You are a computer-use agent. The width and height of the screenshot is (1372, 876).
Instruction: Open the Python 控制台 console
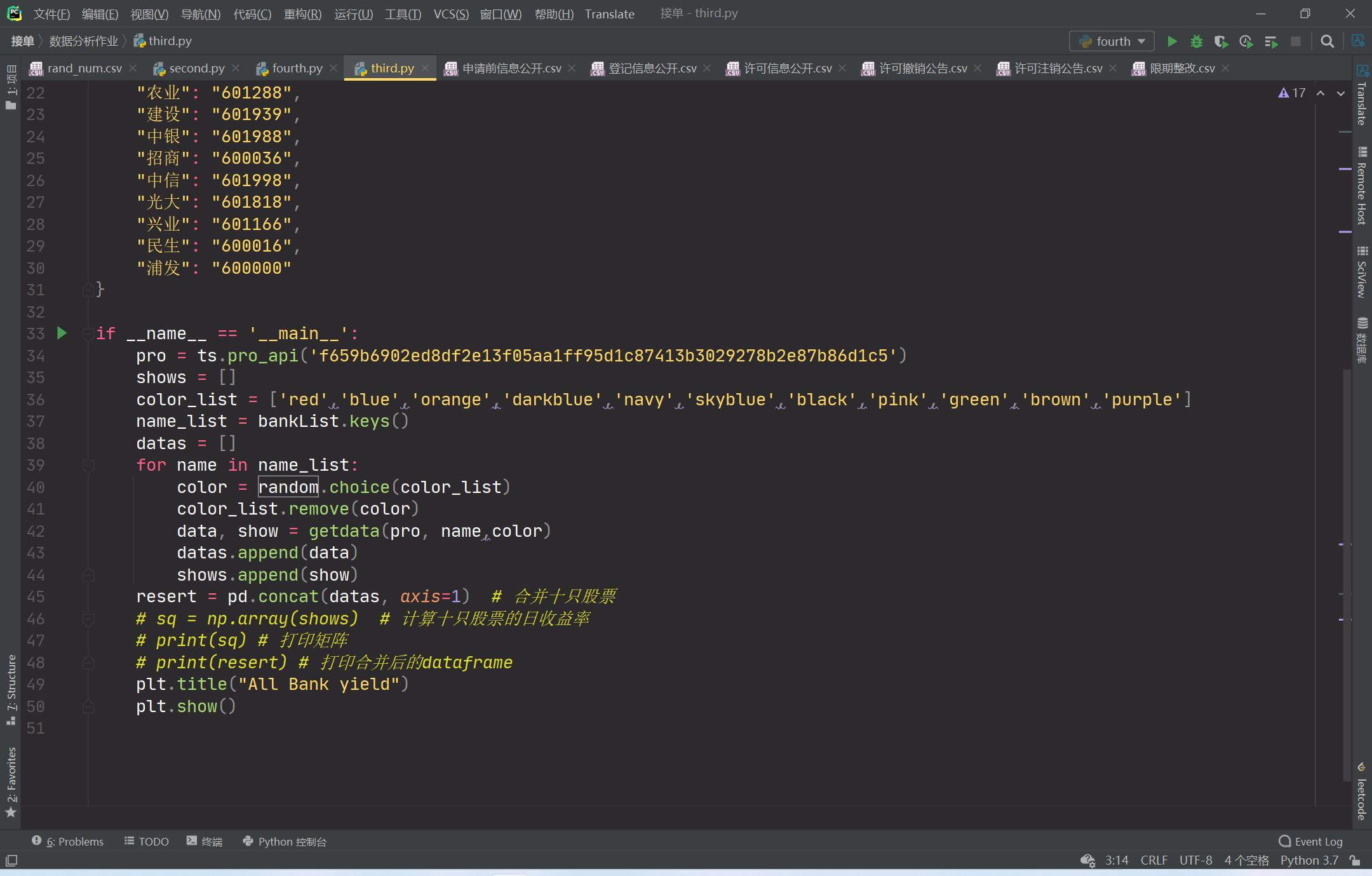point(285,841)
